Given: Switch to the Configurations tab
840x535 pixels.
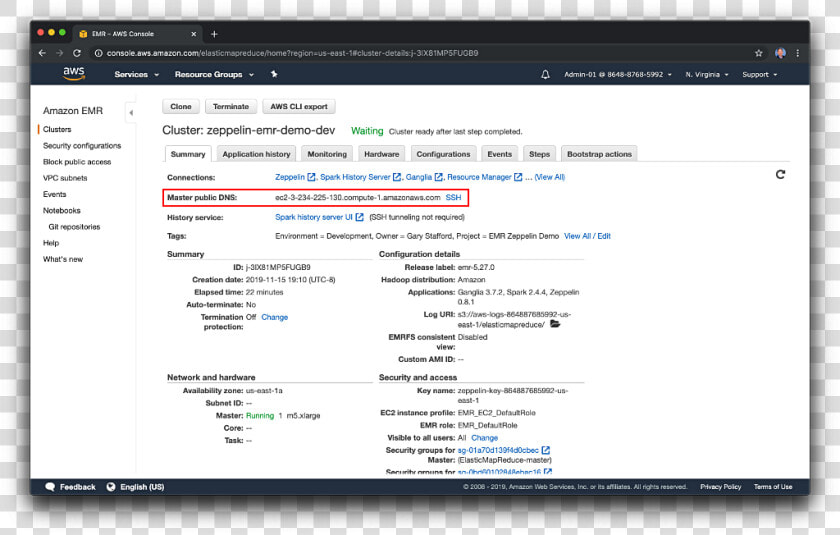Looking at the screenshot, I should (x=443, y=154).
